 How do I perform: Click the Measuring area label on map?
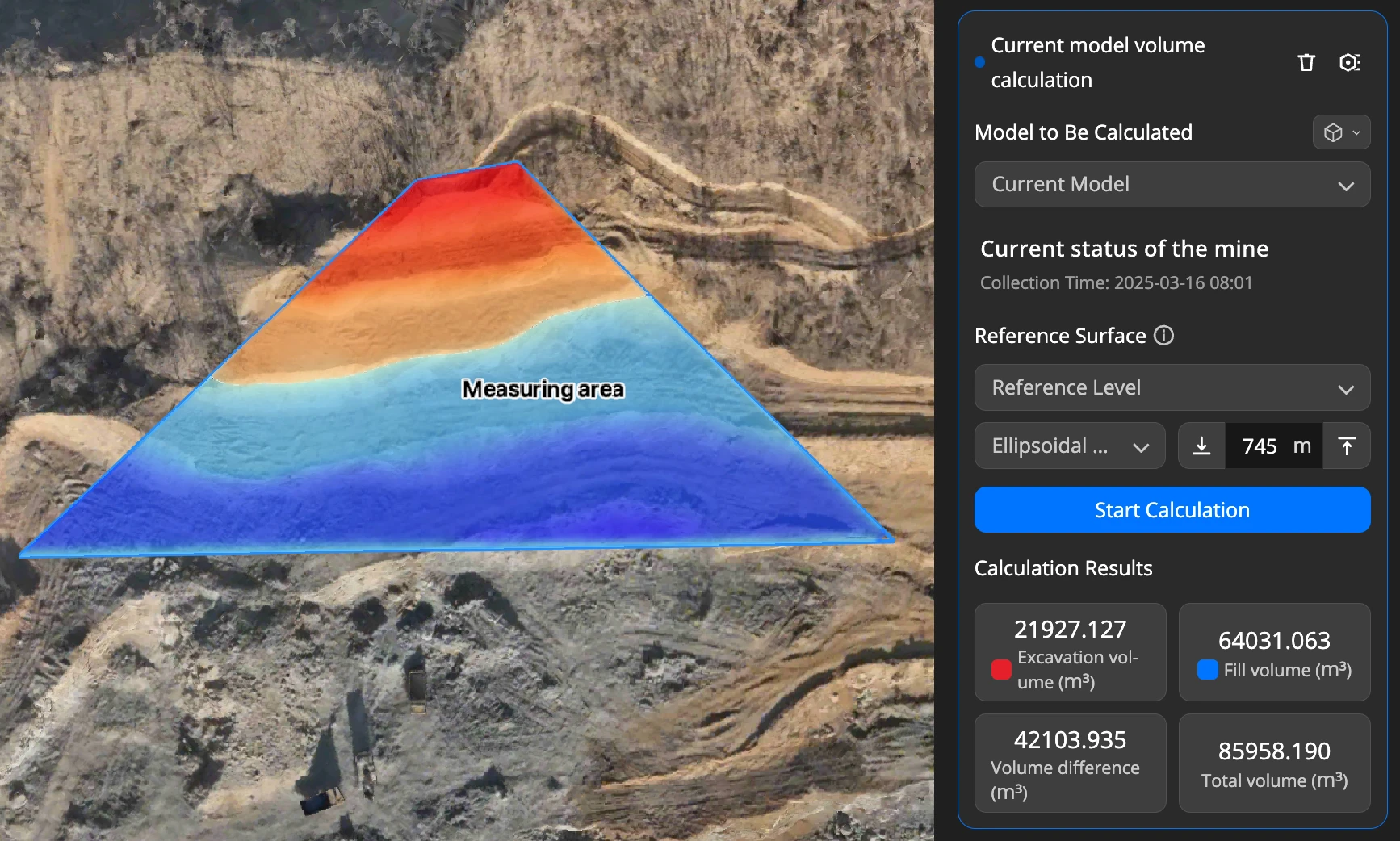tap(543, 389)
